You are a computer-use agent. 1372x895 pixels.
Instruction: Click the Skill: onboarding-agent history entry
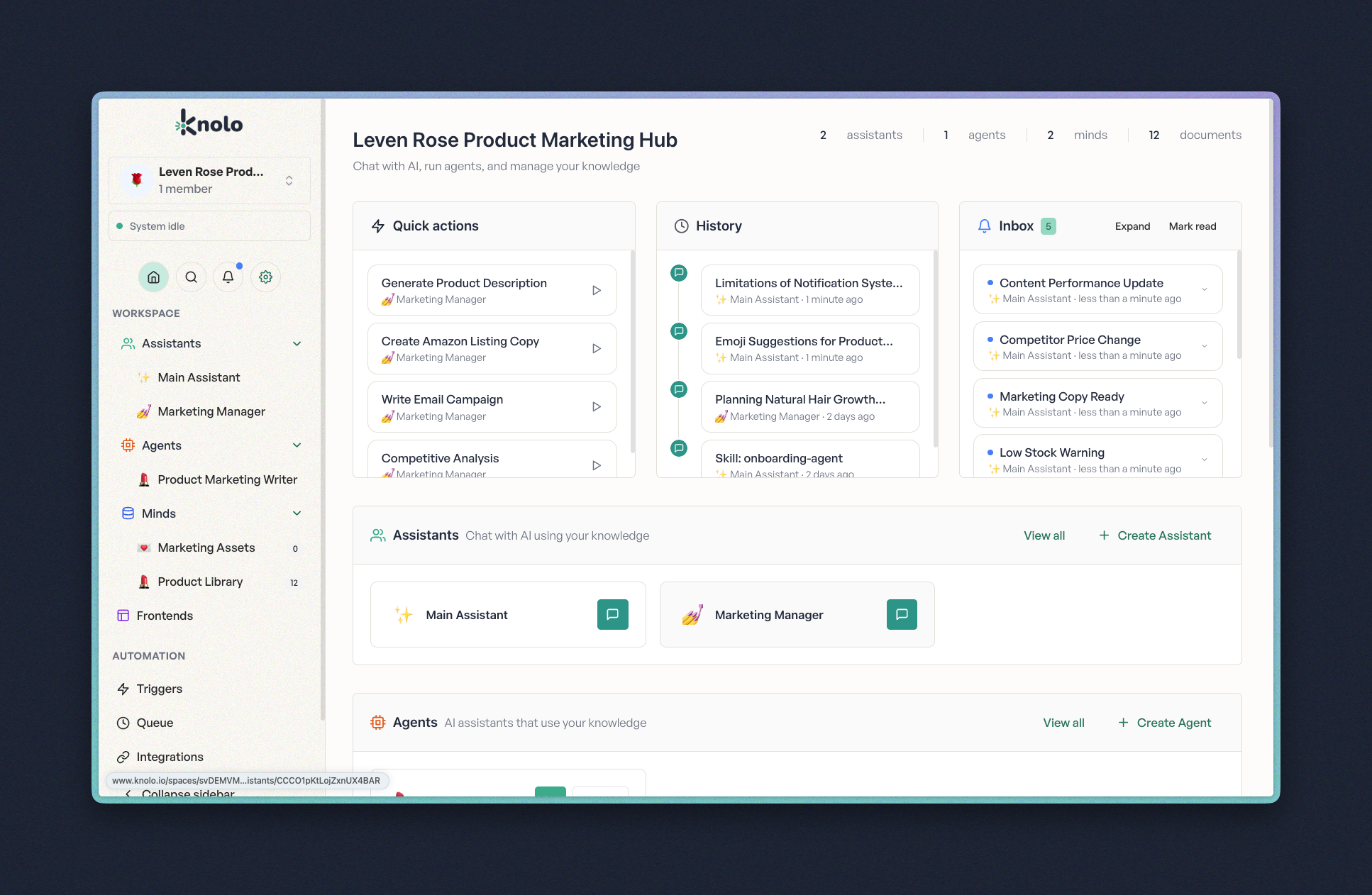coord(810,459)
